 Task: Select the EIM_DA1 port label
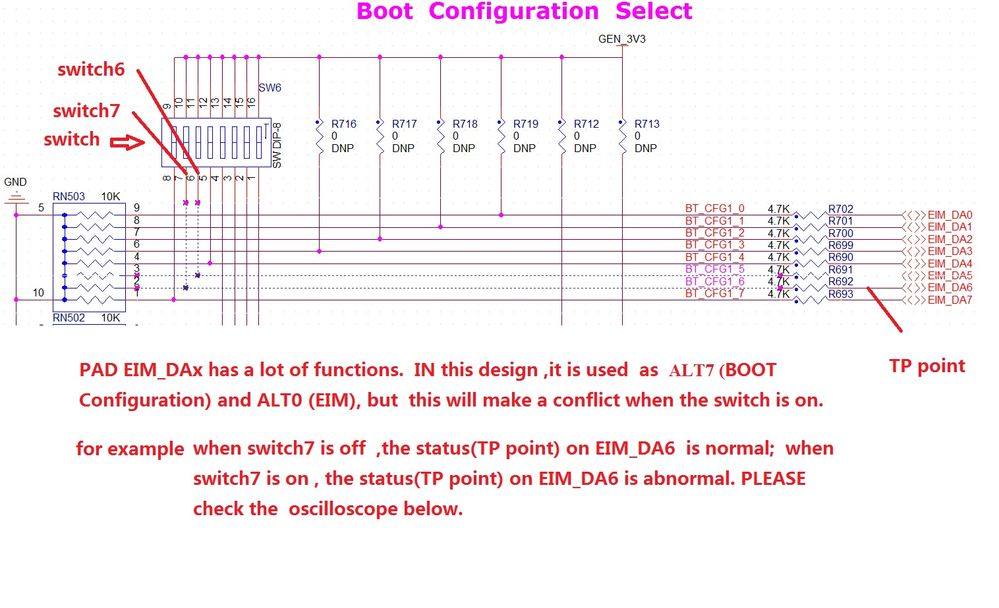pyautogui.click(x=950, y=227)
